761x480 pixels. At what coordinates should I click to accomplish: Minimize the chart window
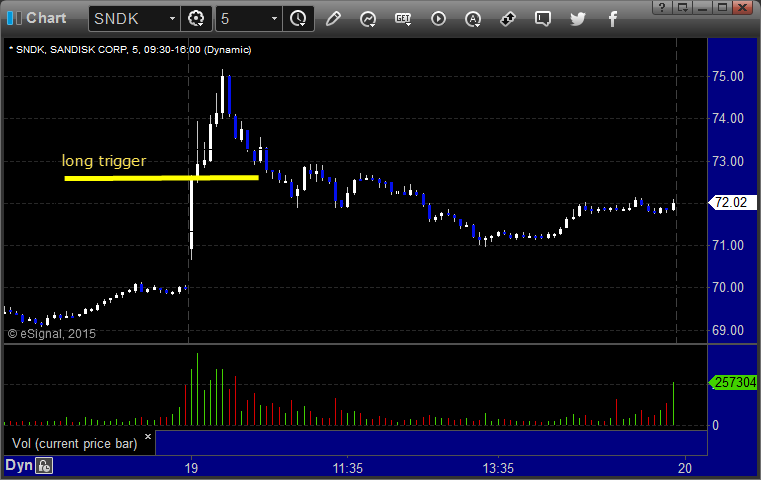coord(702,7)
